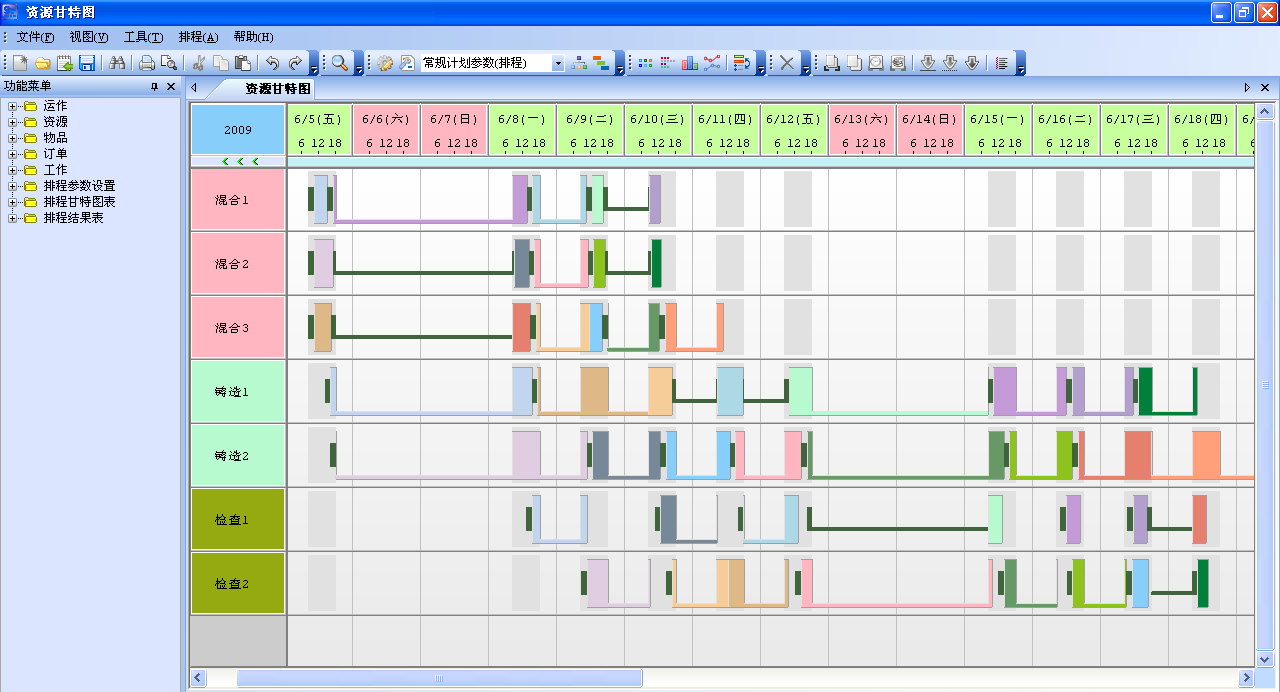
Task: Click the horizontal scrollbar thumb
Action: pyautogui.click(x=439, y=678)
